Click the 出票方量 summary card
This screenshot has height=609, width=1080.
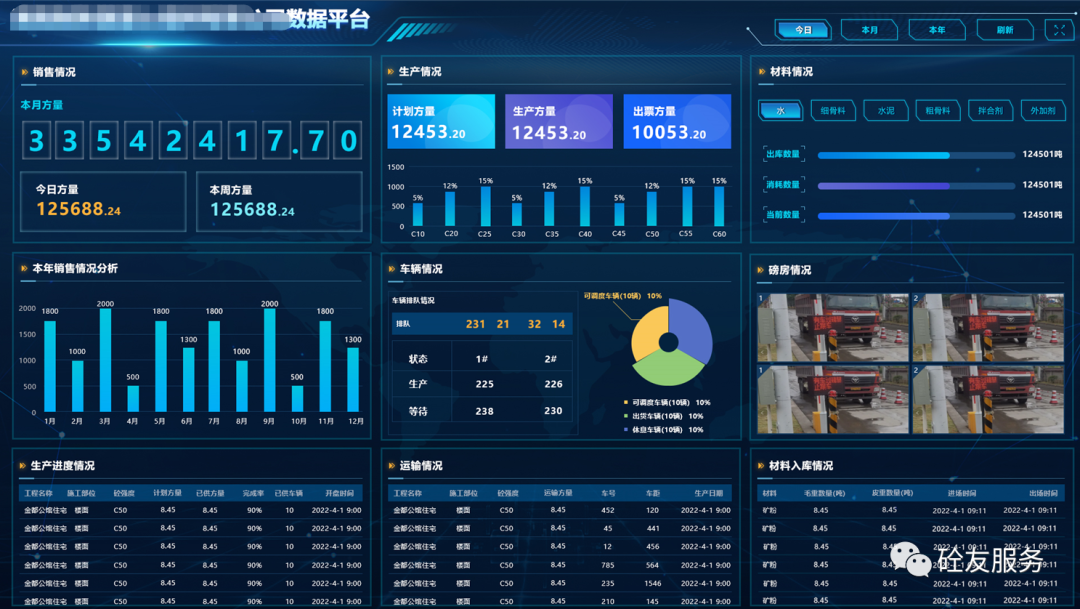[x=677, y=122]
